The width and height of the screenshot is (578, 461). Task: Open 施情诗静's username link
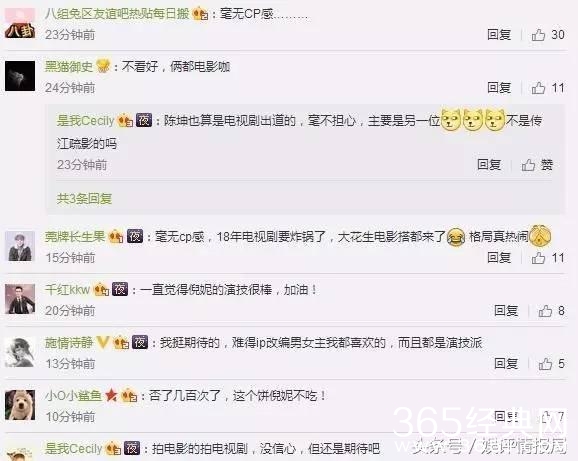[x=69, y=342]
